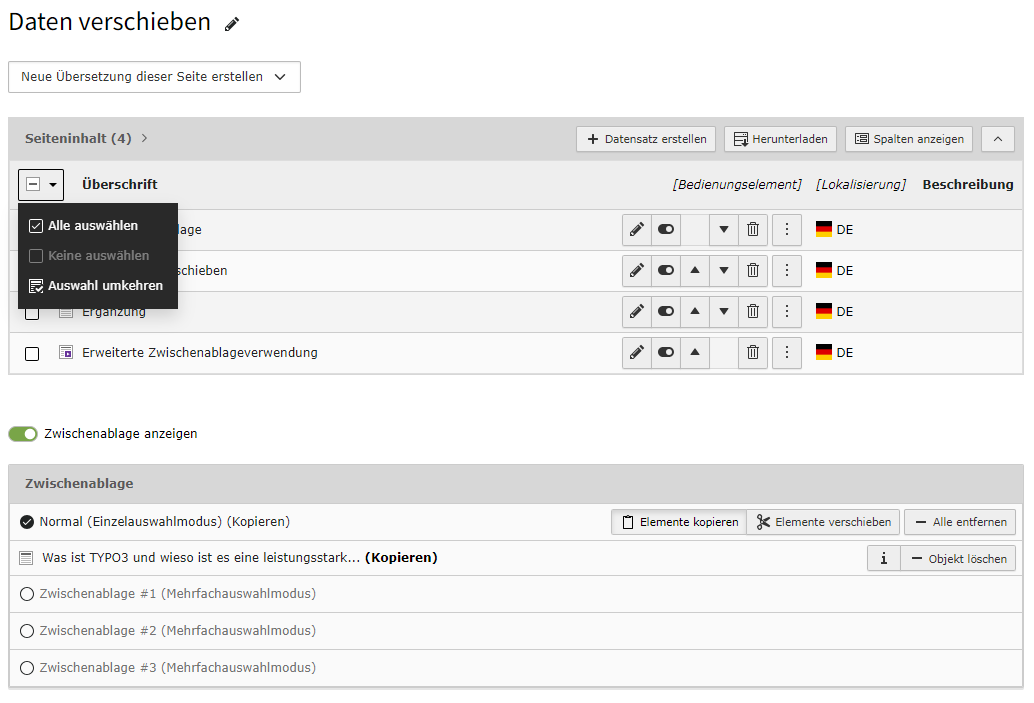Toggle visibility of the first record
The height and width of the screenshot is (703, 1034).
pyautogui.click(x=666, y=229)
